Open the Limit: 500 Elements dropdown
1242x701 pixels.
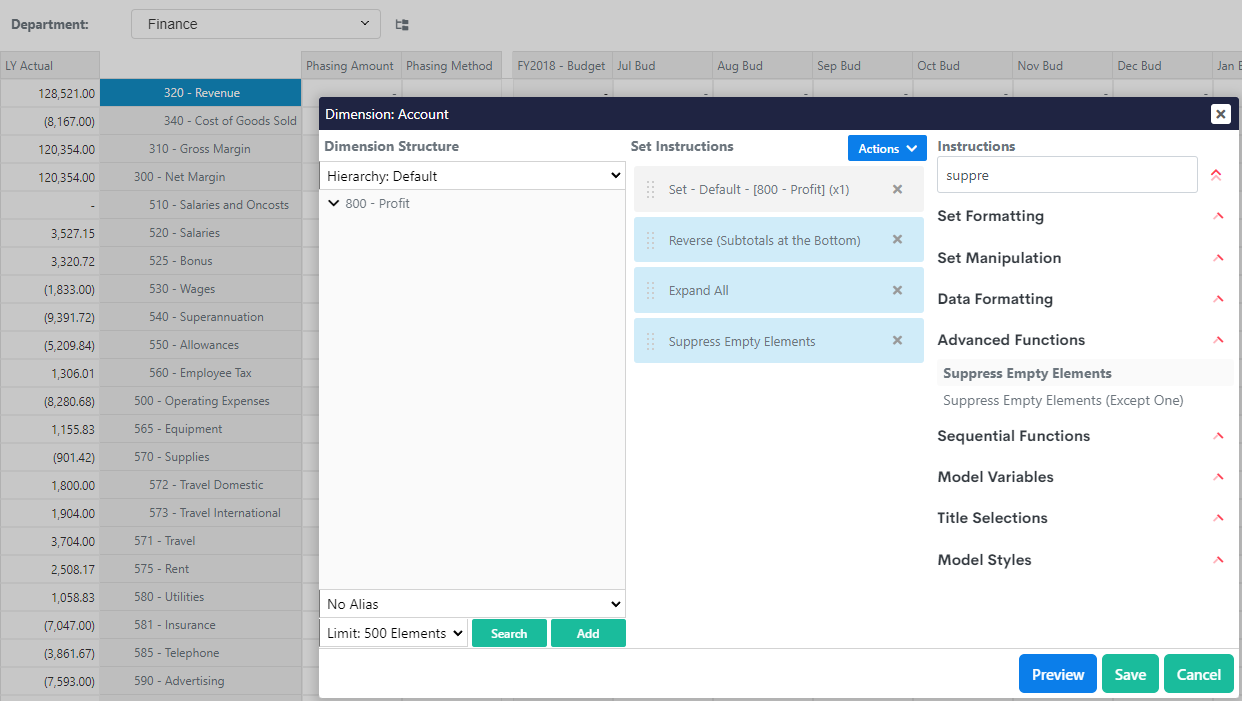[394, 633]
